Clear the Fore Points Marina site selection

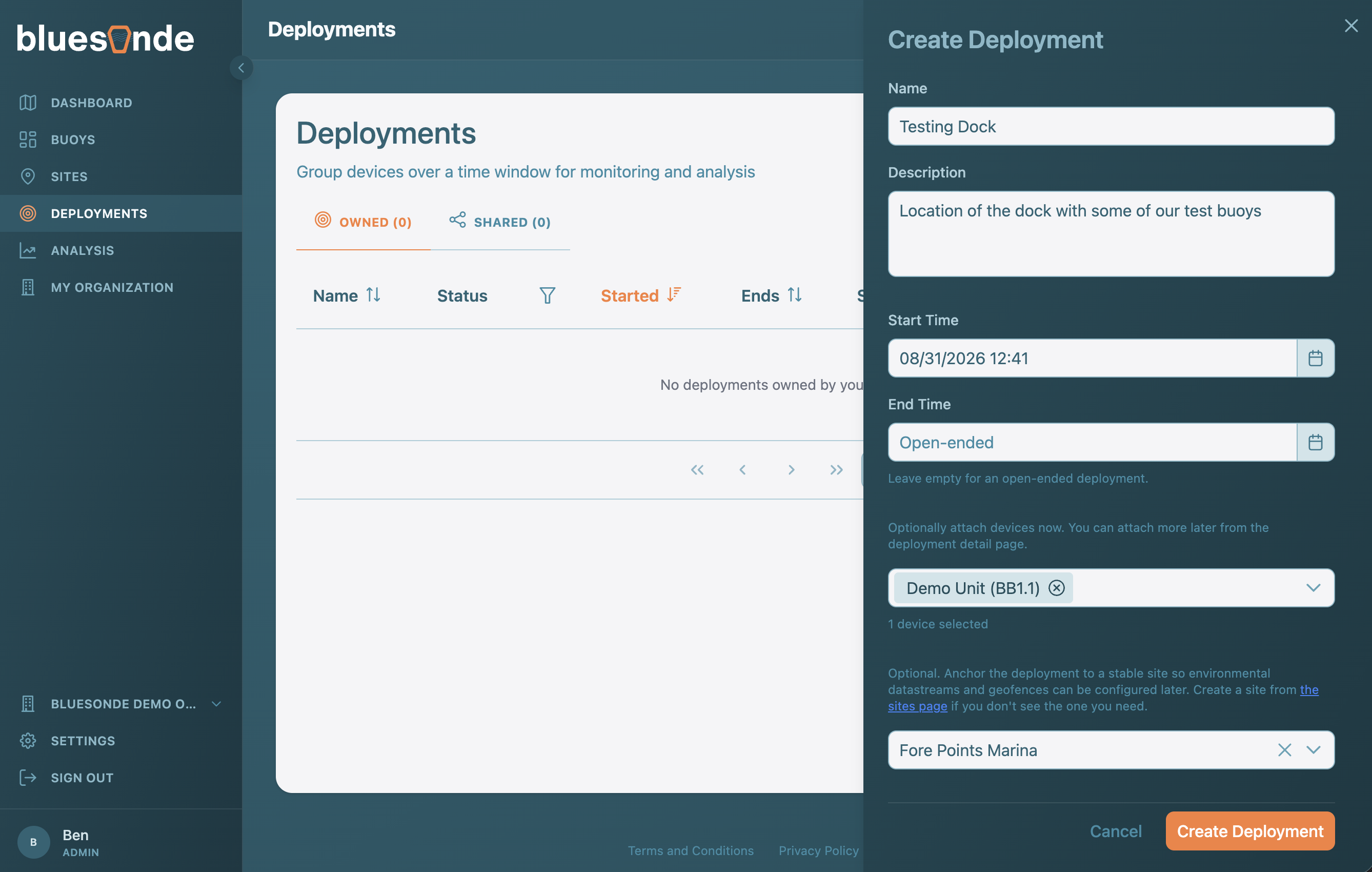tap(1284, 750)
